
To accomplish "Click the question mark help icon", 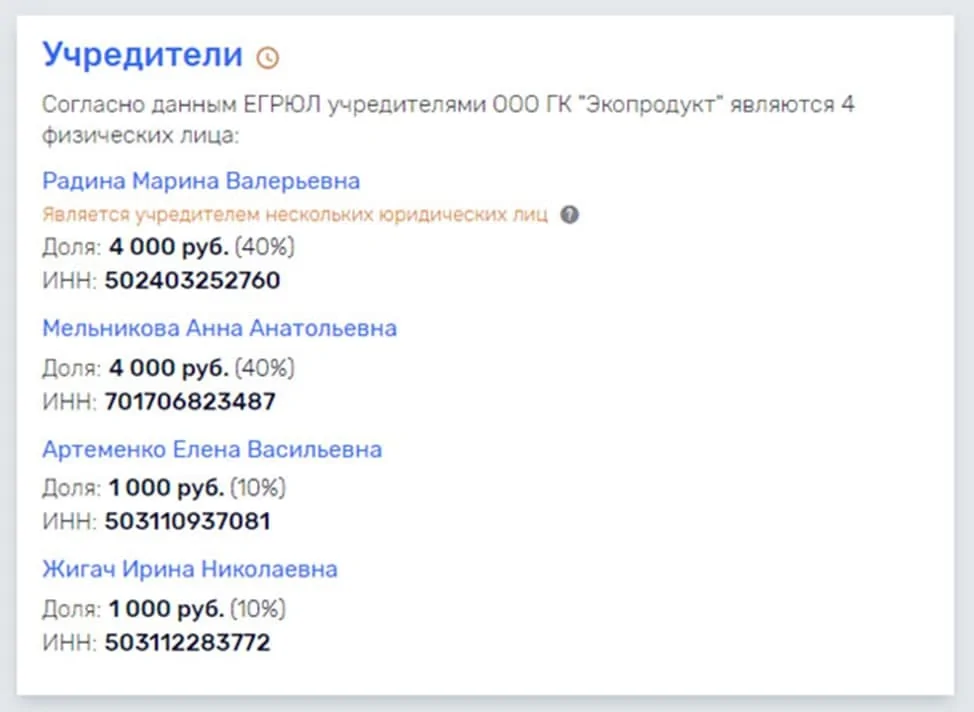I will pos(569,214).
